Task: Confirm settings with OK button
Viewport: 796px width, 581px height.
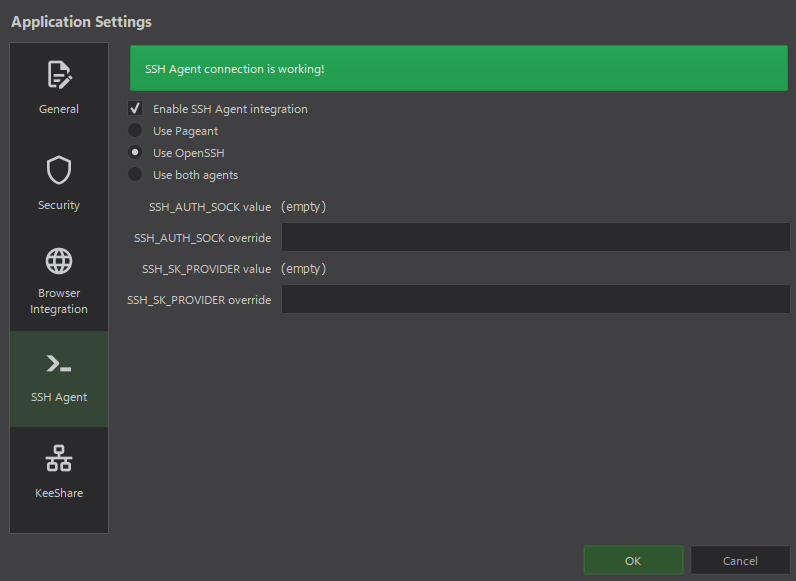Action: coord(633,560)
